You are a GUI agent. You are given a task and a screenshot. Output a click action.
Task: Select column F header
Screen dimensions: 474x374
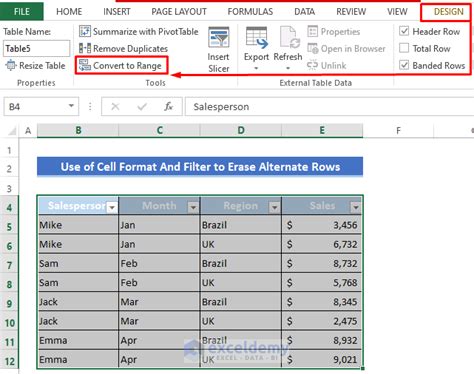point(398,130)
